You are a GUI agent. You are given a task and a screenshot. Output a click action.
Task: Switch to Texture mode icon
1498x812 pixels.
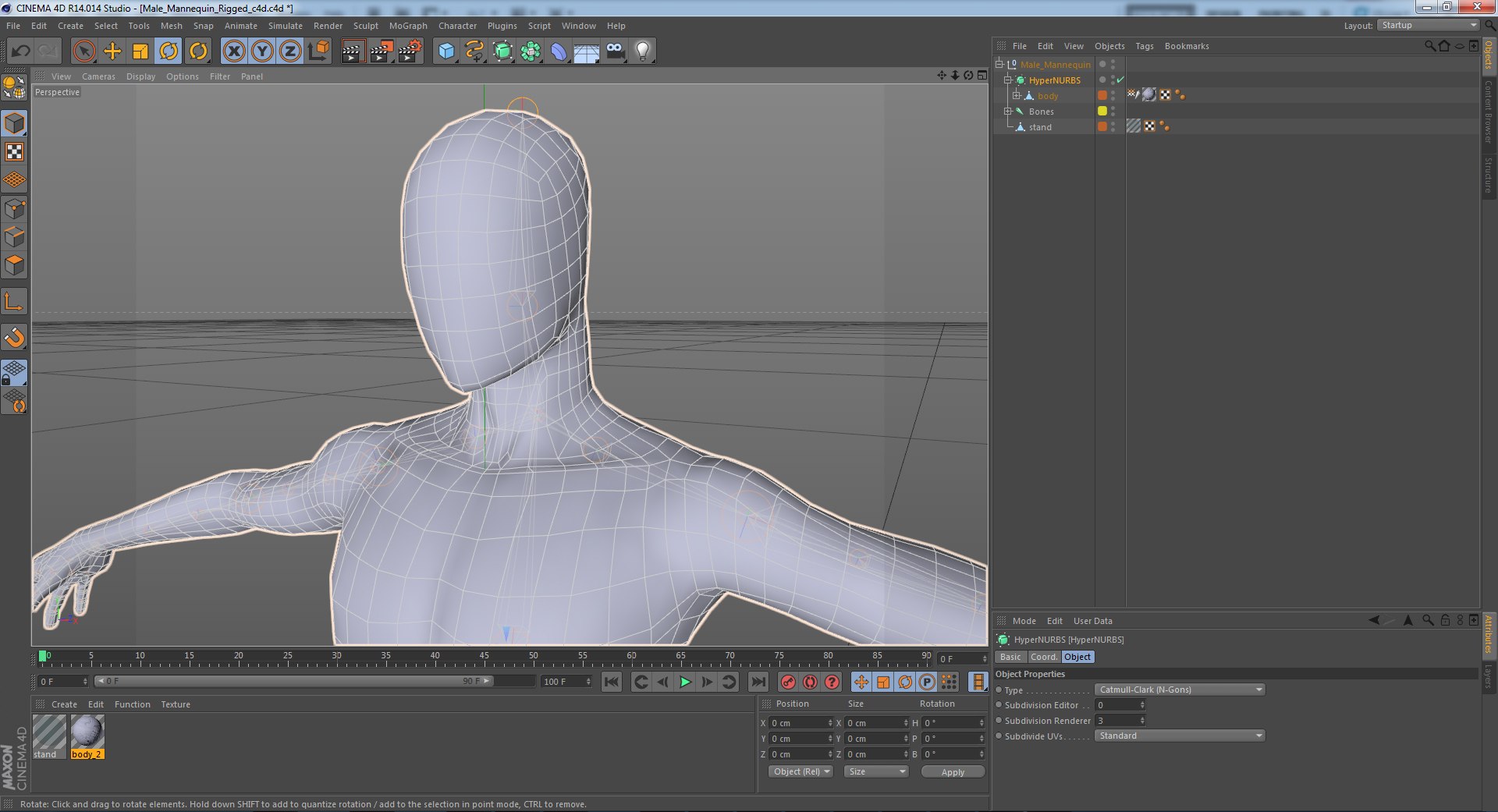(14, 151)
